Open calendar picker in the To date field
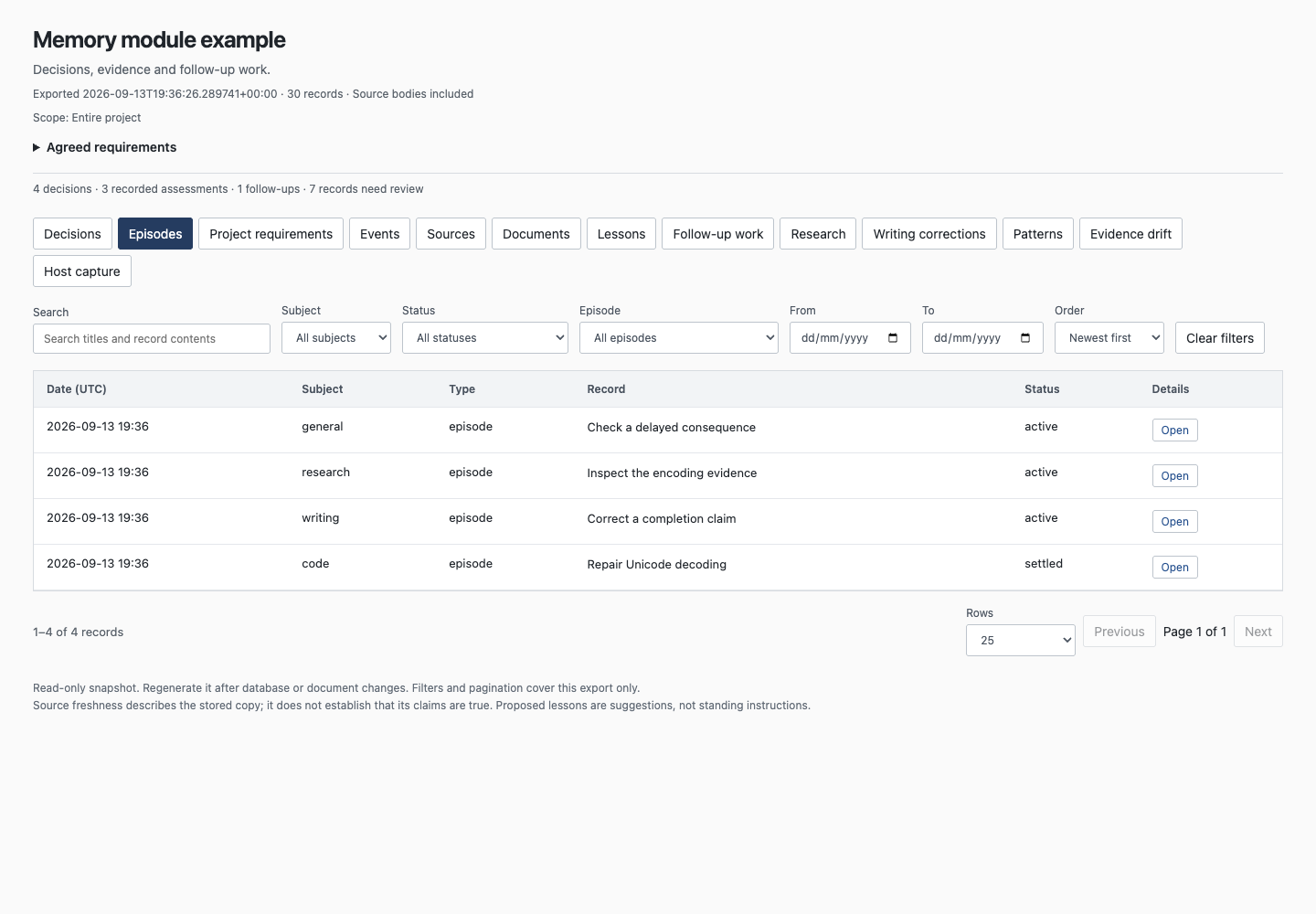 [x=1025, y=338]
